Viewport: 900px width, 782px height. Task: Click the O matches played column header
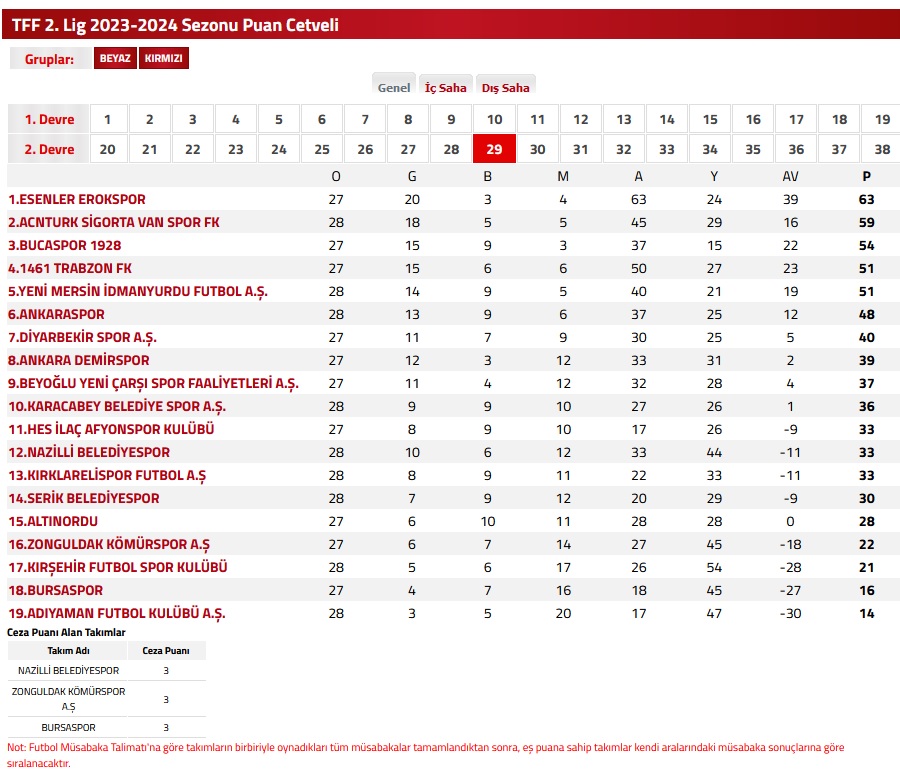336,176
